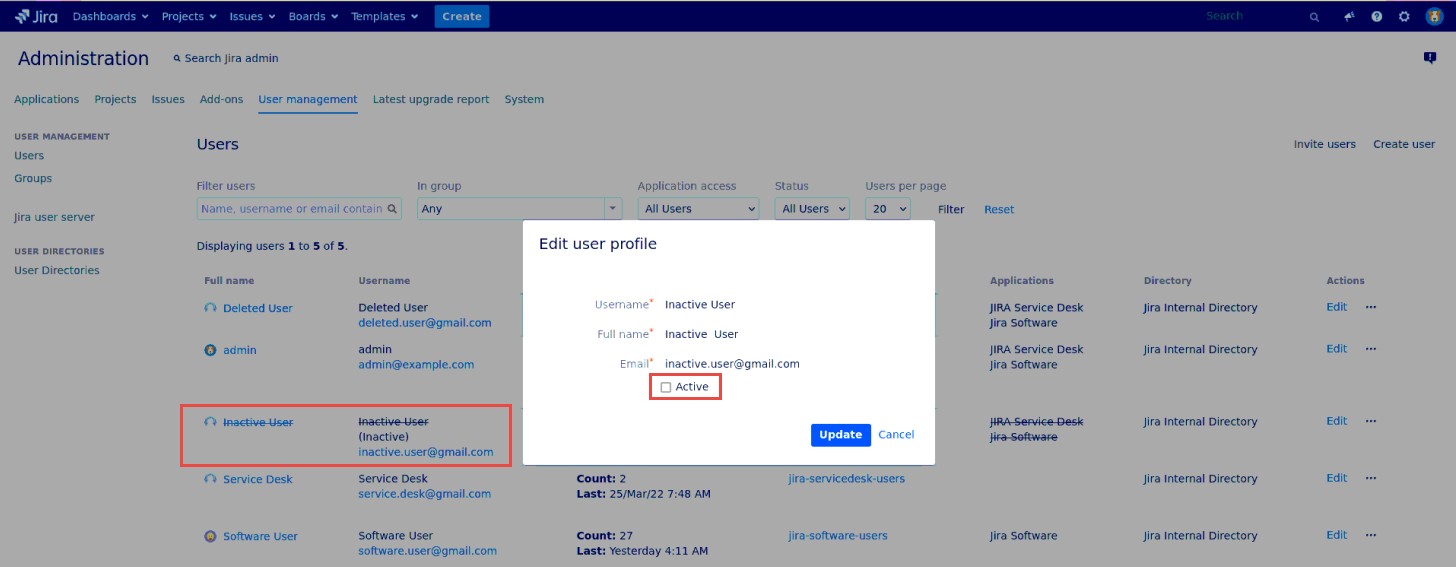
Task: Click the search magnifier icon in top bar
Action: tap(1314, 17)
